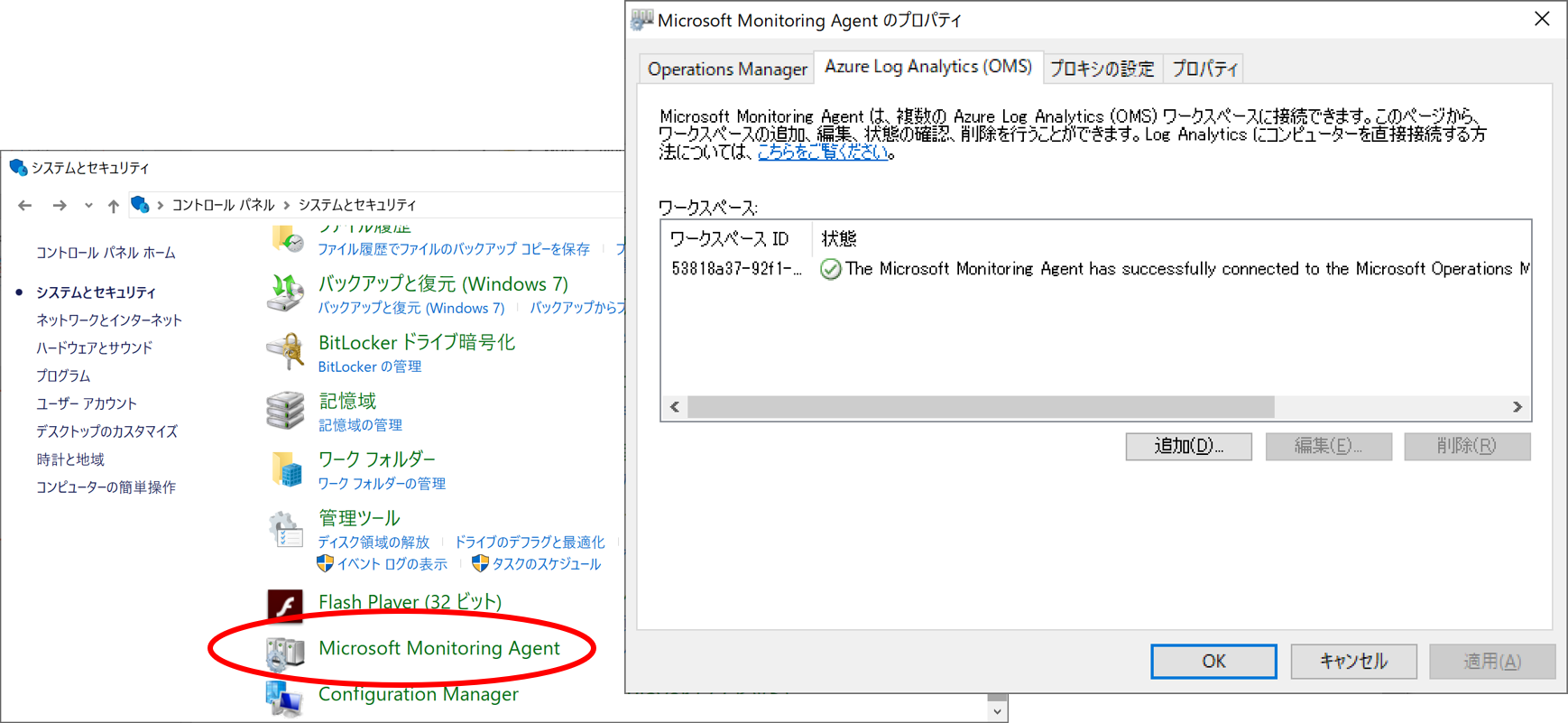Click the 記憶域 drives icon
Screen dimensions: 1568x723
pyautogui.click(x=285, y=411)
